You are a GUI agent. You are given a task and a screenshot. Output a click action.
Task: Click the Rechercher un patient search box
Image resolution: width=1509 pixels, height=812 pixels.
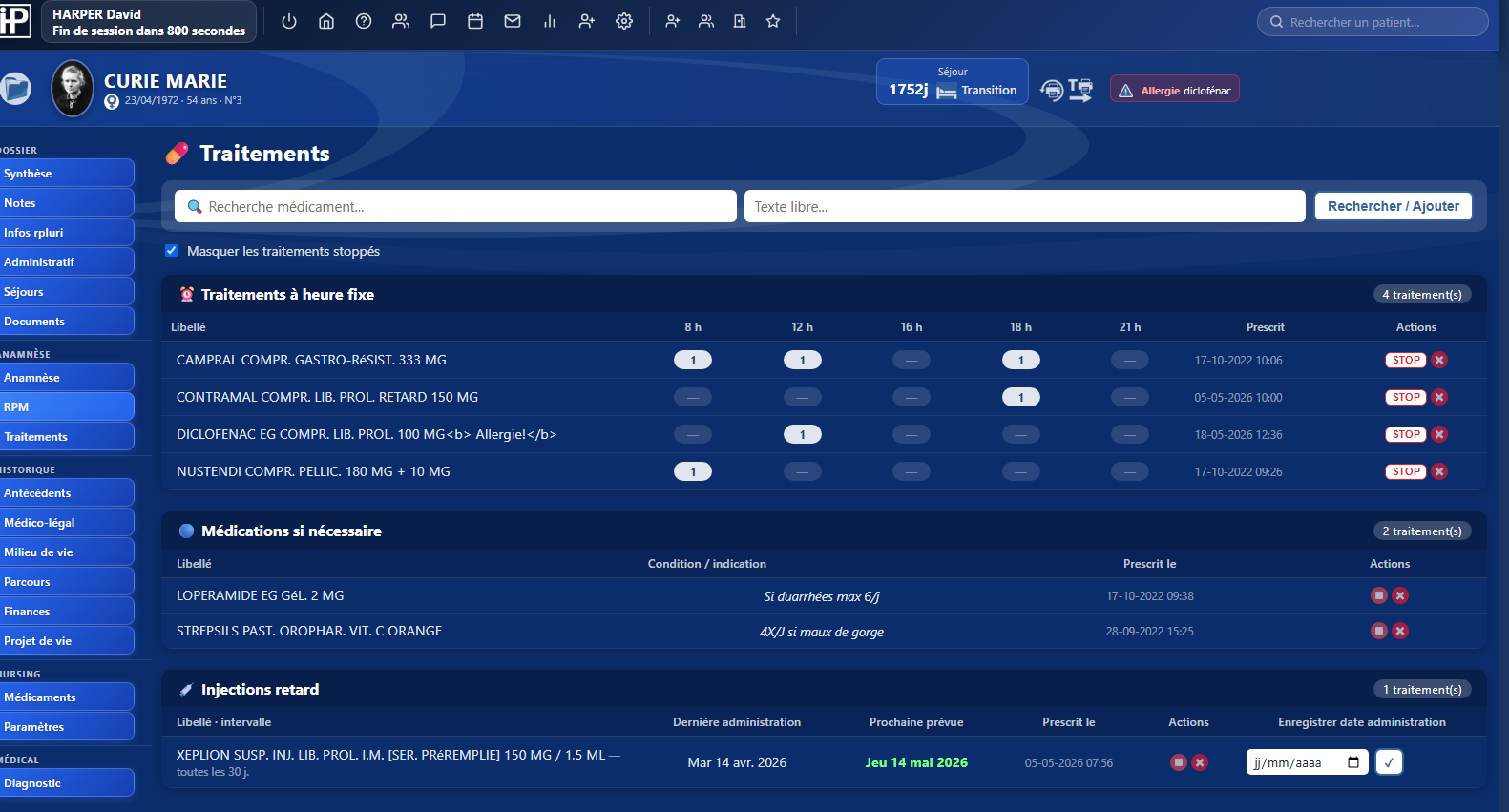[x=1373, y=22]
